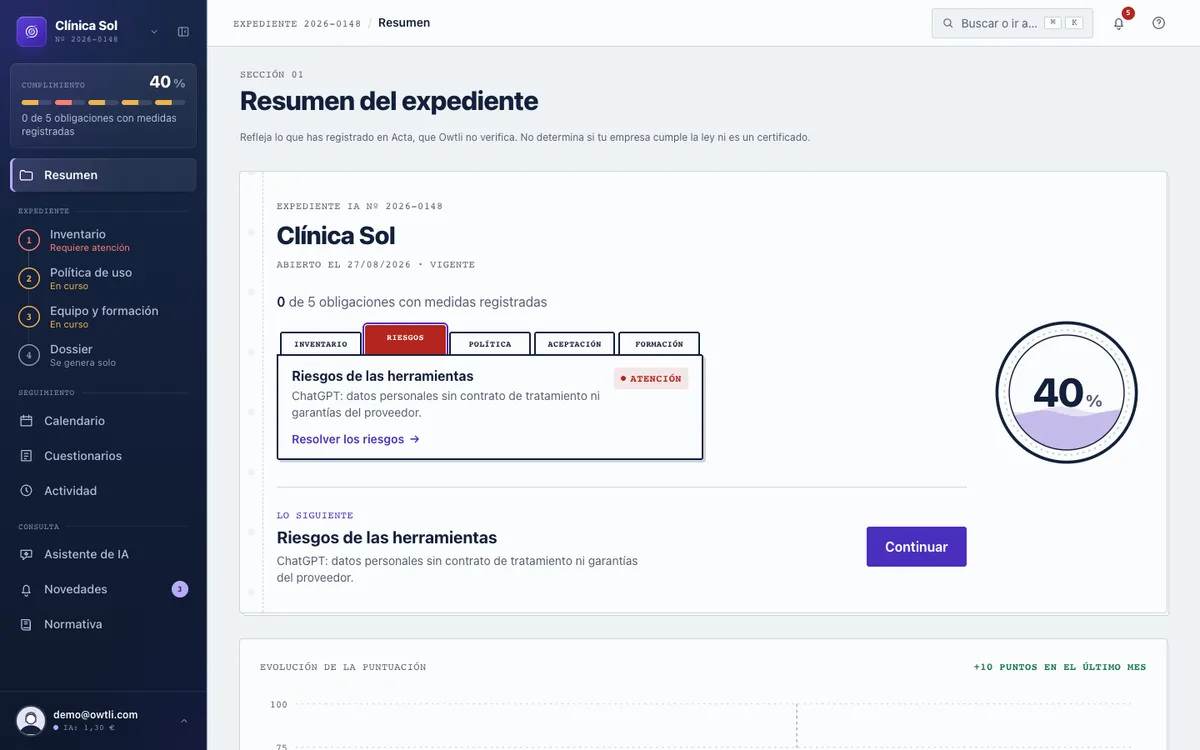1200x750 pixels.
Task: Click the "Requiere atención" status text
Action: [x=90, y=248]
